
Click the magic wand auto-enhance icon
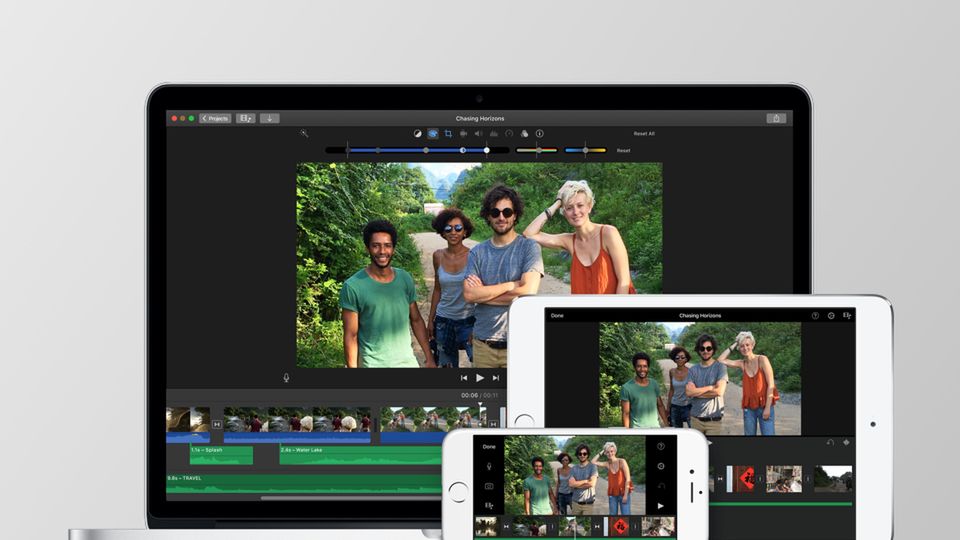pos(304,133)
